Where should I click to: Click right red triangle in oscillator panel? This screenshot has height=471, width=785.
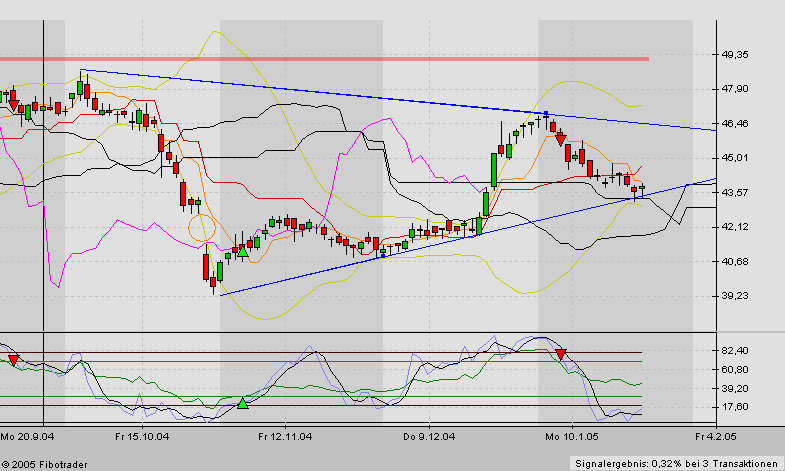click(561, 354)
